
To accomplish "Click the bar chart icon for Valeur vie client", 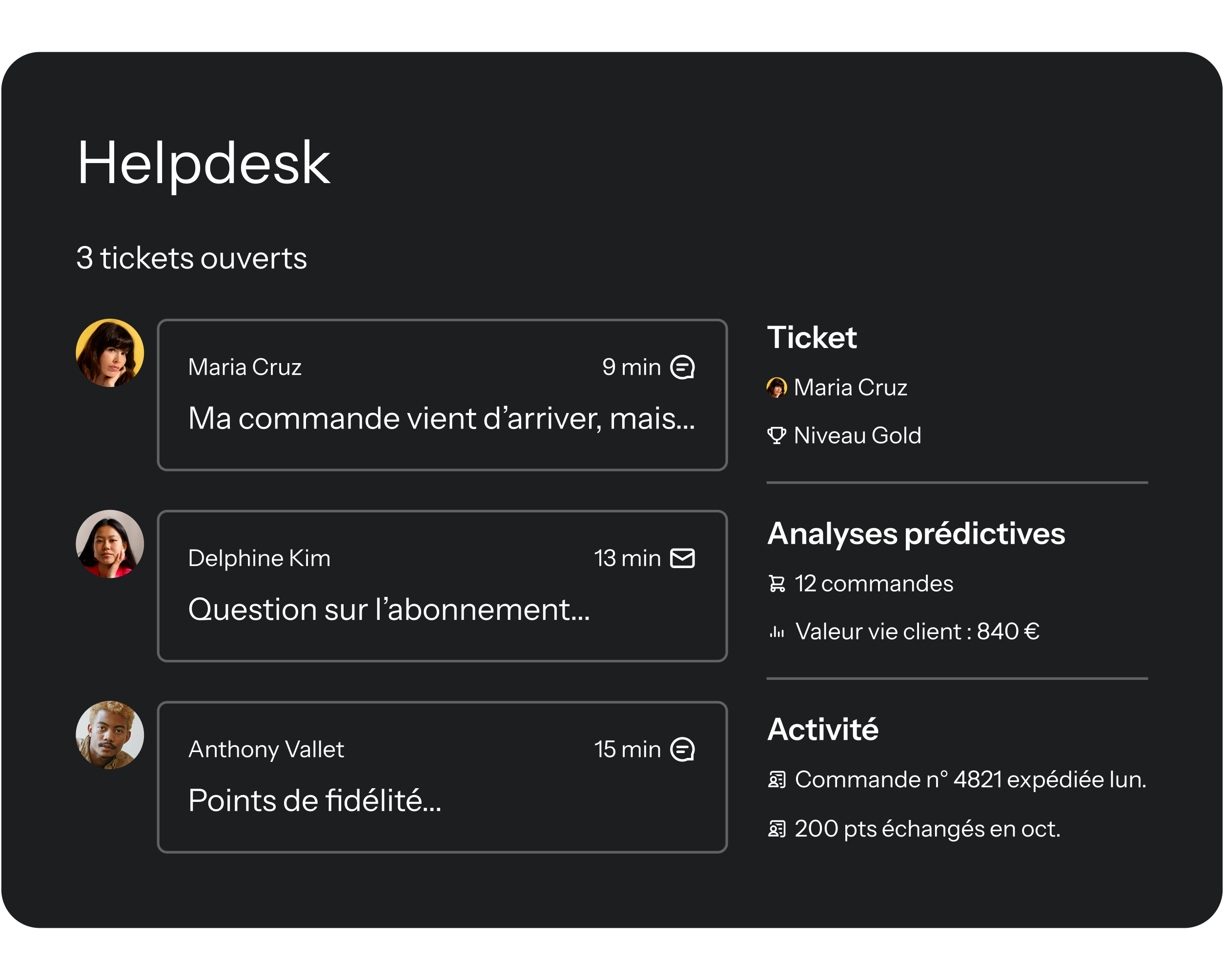I will [x=777, y=631].
